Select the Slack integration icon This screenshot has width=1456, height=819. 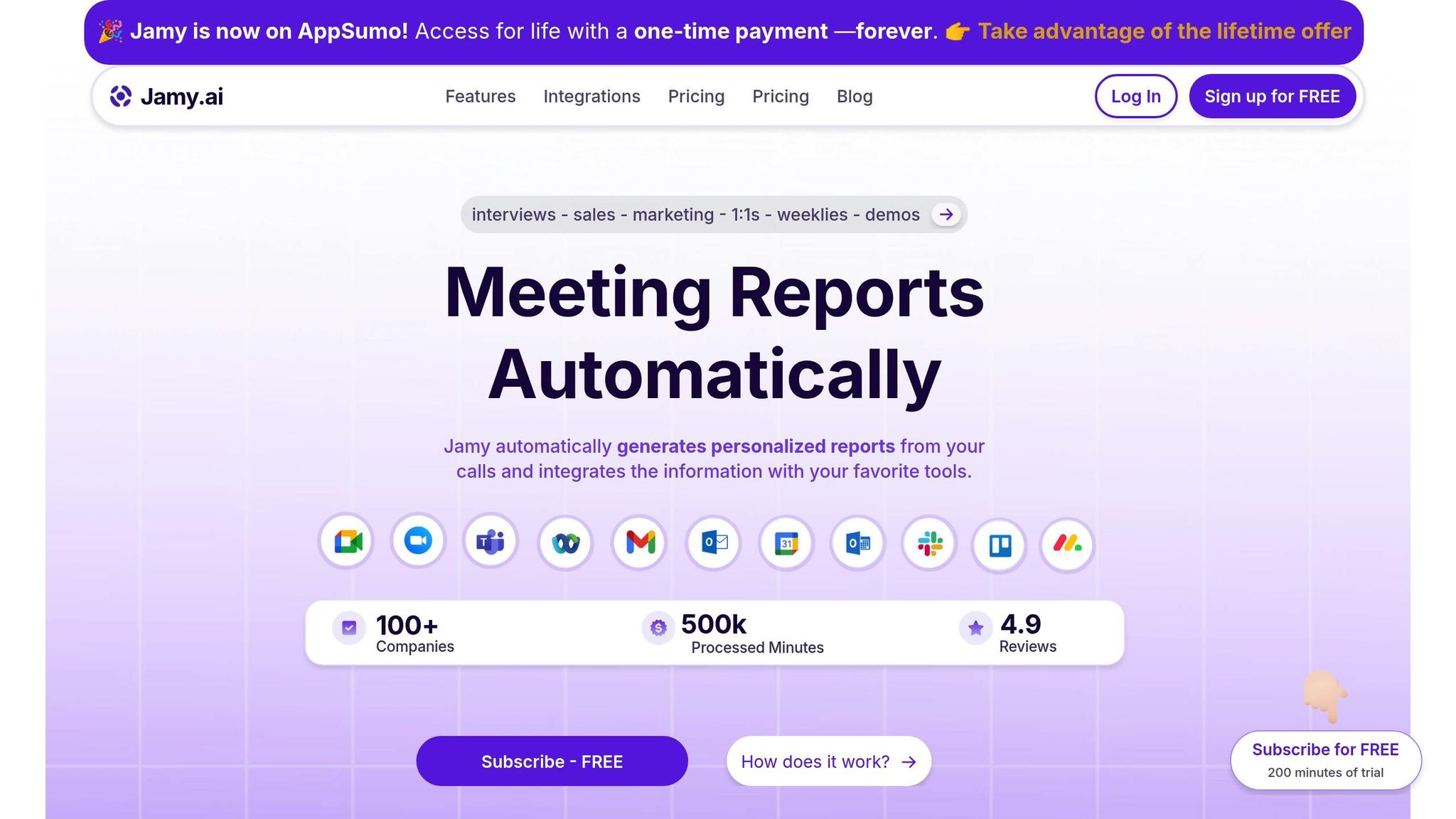pyautogui.click(x=929, y=544)
